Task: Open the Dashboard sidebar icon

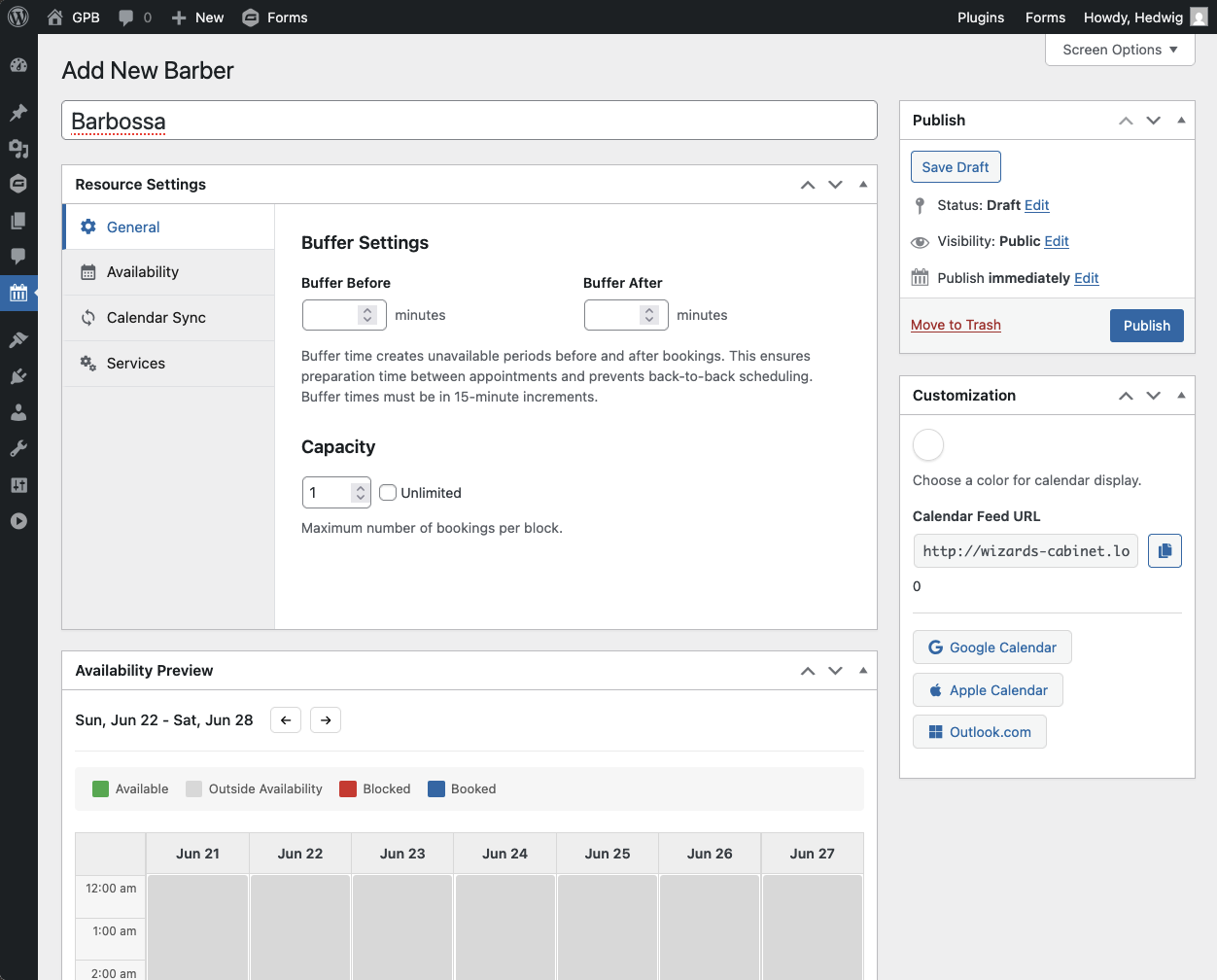Action: [18, 65]
